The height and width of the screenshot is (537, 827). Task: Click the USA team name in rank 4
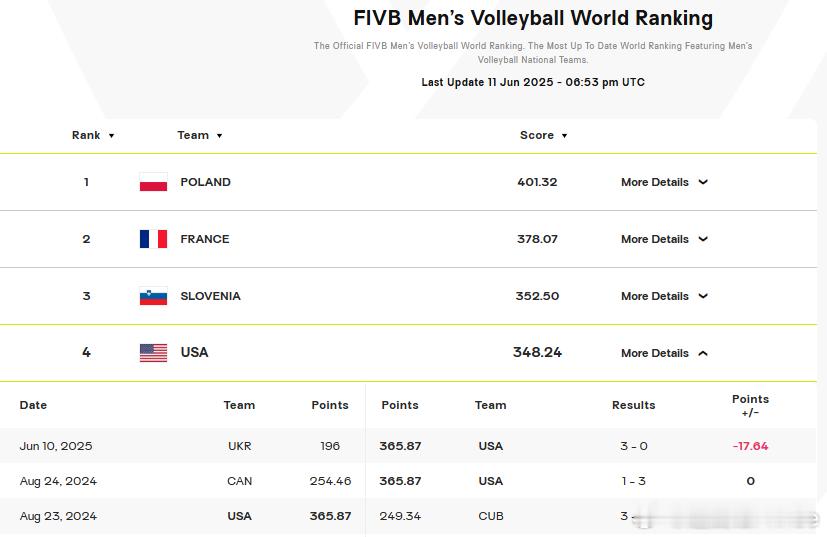coord(194,352)
